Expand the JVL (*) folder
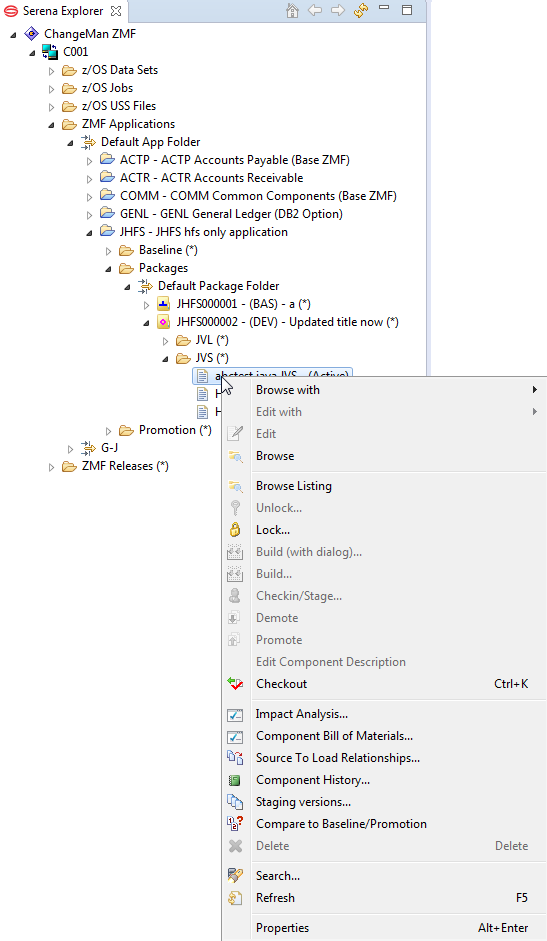This screenshot has width=547, height=941. [165, 341]
